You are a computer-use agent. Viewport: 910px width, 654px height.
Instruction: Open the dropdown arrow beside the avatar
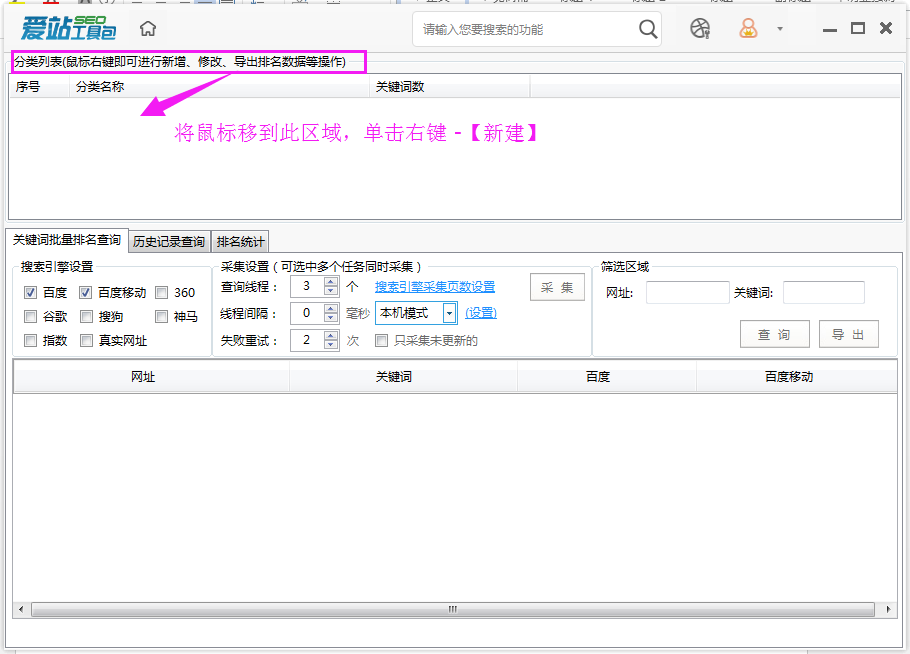pyautogui.click(x=779, y=29)
